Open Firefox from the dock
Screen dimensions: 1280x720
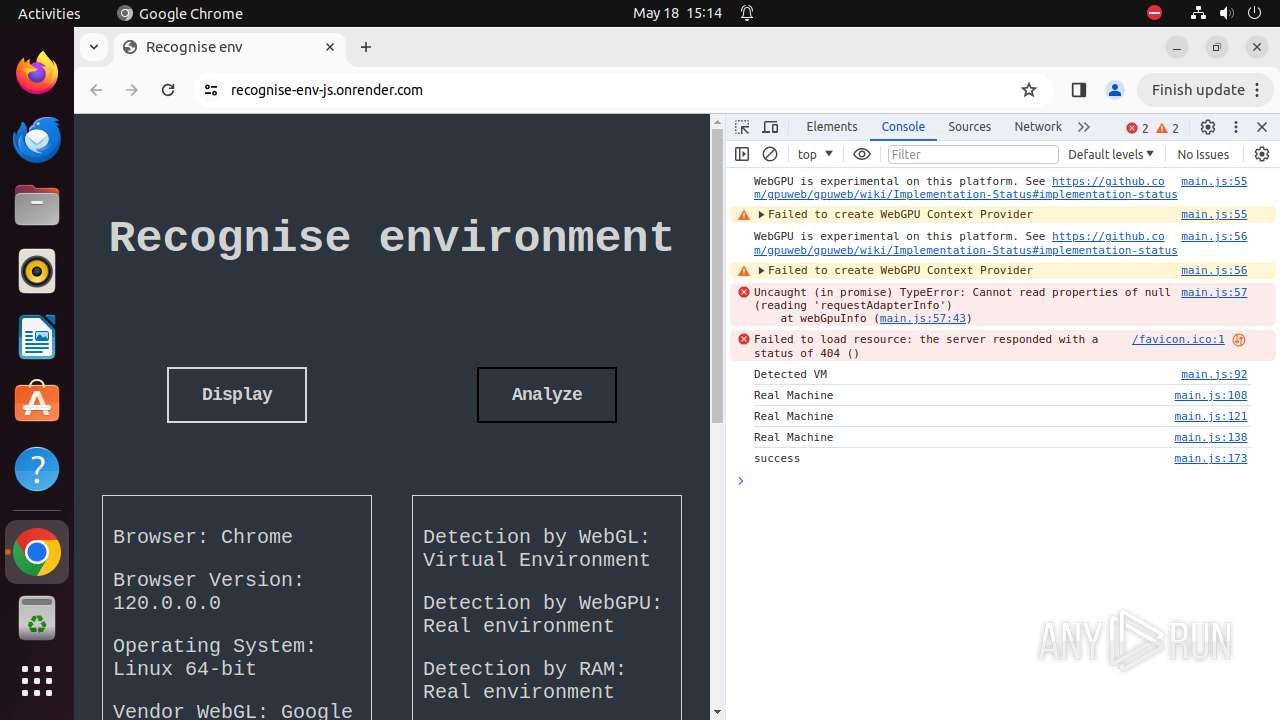37,73
